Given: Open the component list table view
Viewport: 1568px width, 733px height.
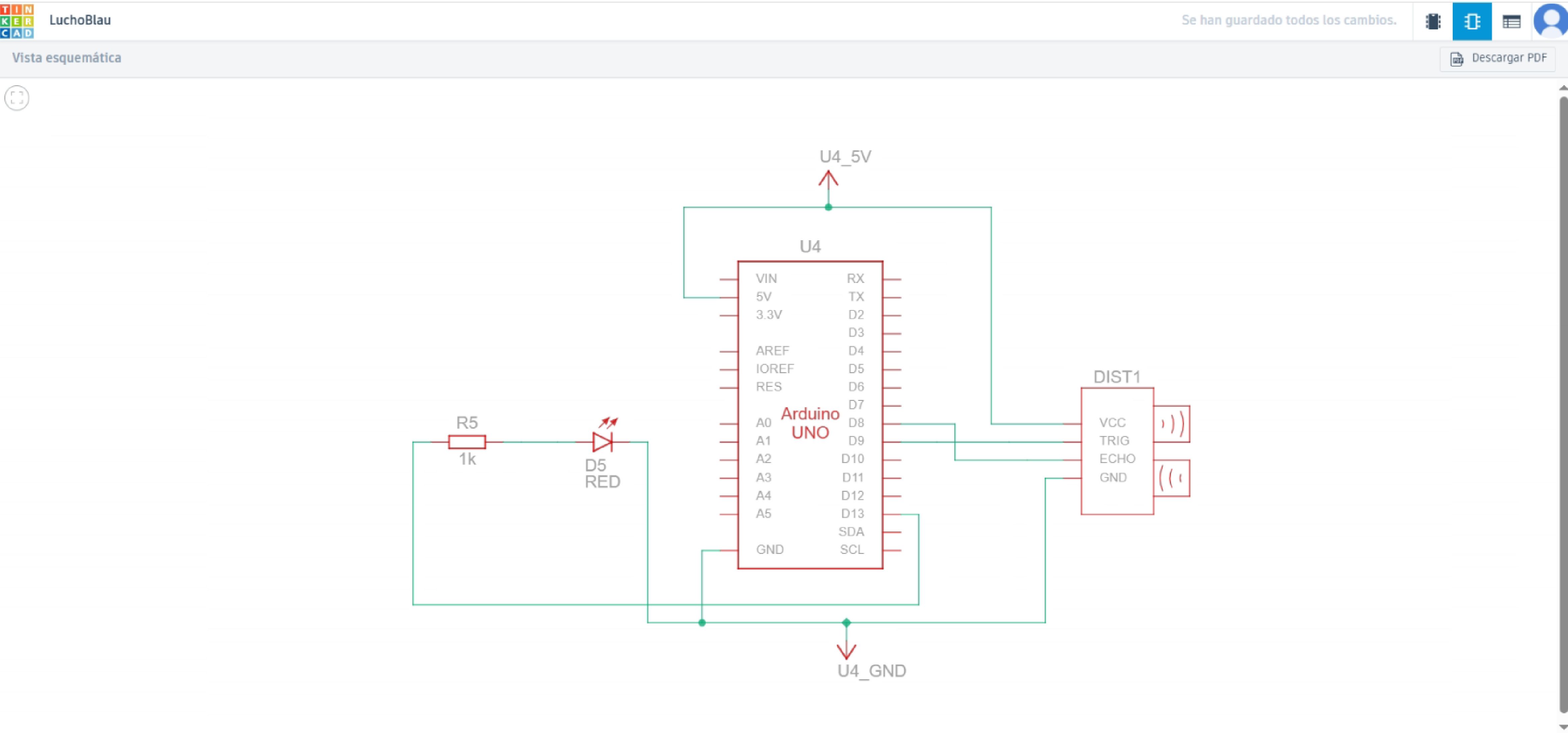Looking at the screenshot, I should 1511,21.
